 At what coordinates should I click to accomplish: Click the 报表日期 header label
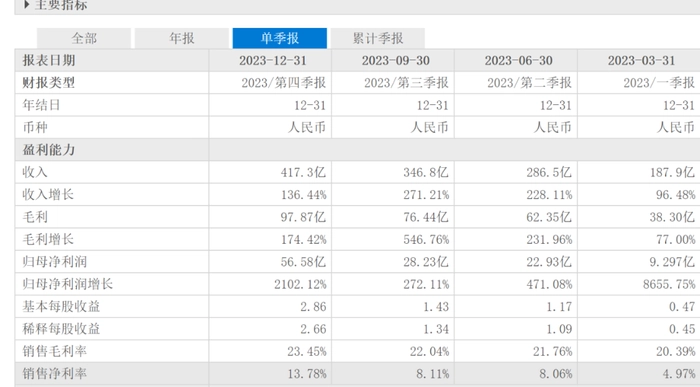[49, 60]
